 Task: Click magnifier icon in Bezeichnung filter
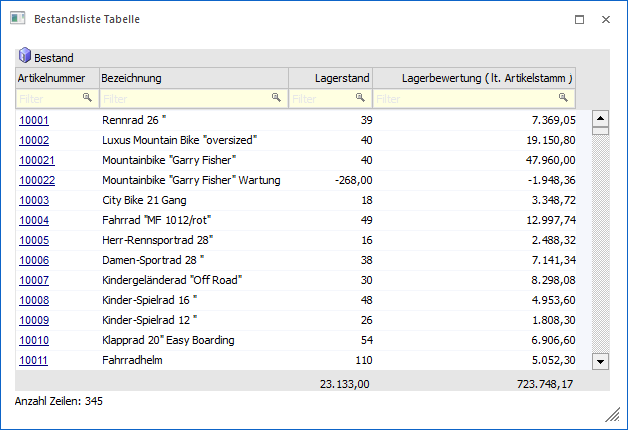tap(276, 98)
